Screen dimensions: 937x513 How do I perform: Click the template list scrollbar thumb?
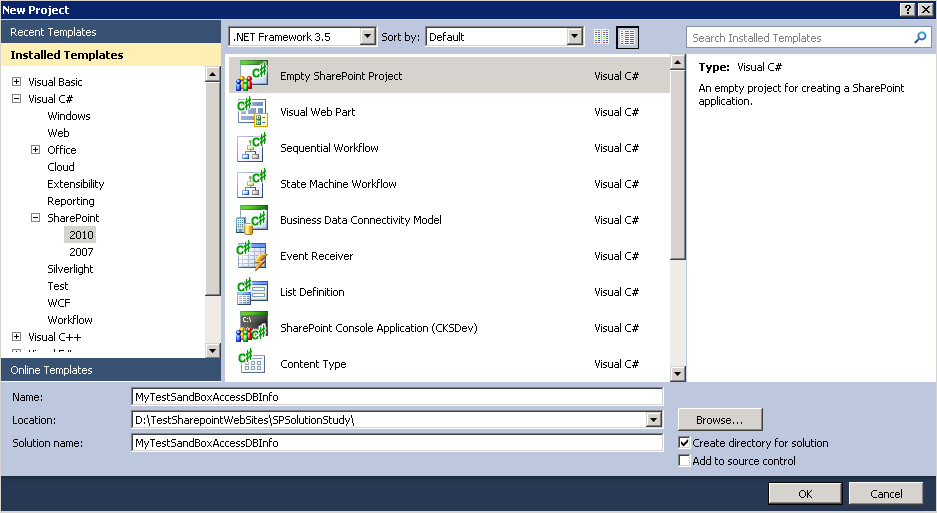tap(677, 165)
